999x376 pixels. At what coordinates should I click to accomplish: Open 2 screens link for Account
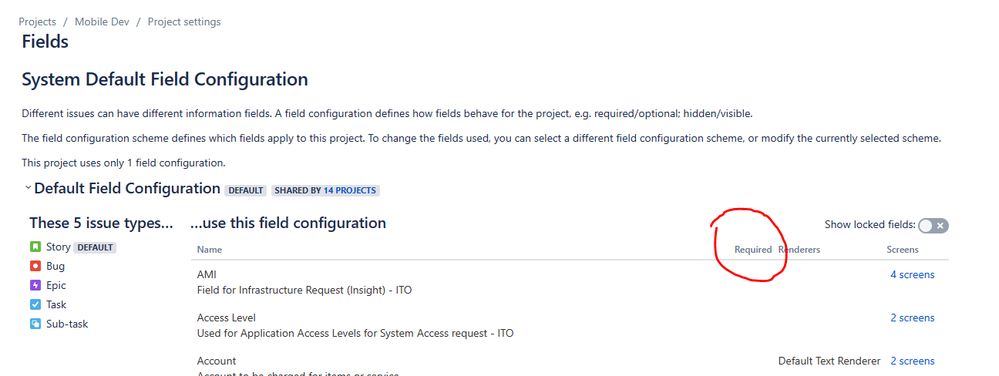(912, 361)
